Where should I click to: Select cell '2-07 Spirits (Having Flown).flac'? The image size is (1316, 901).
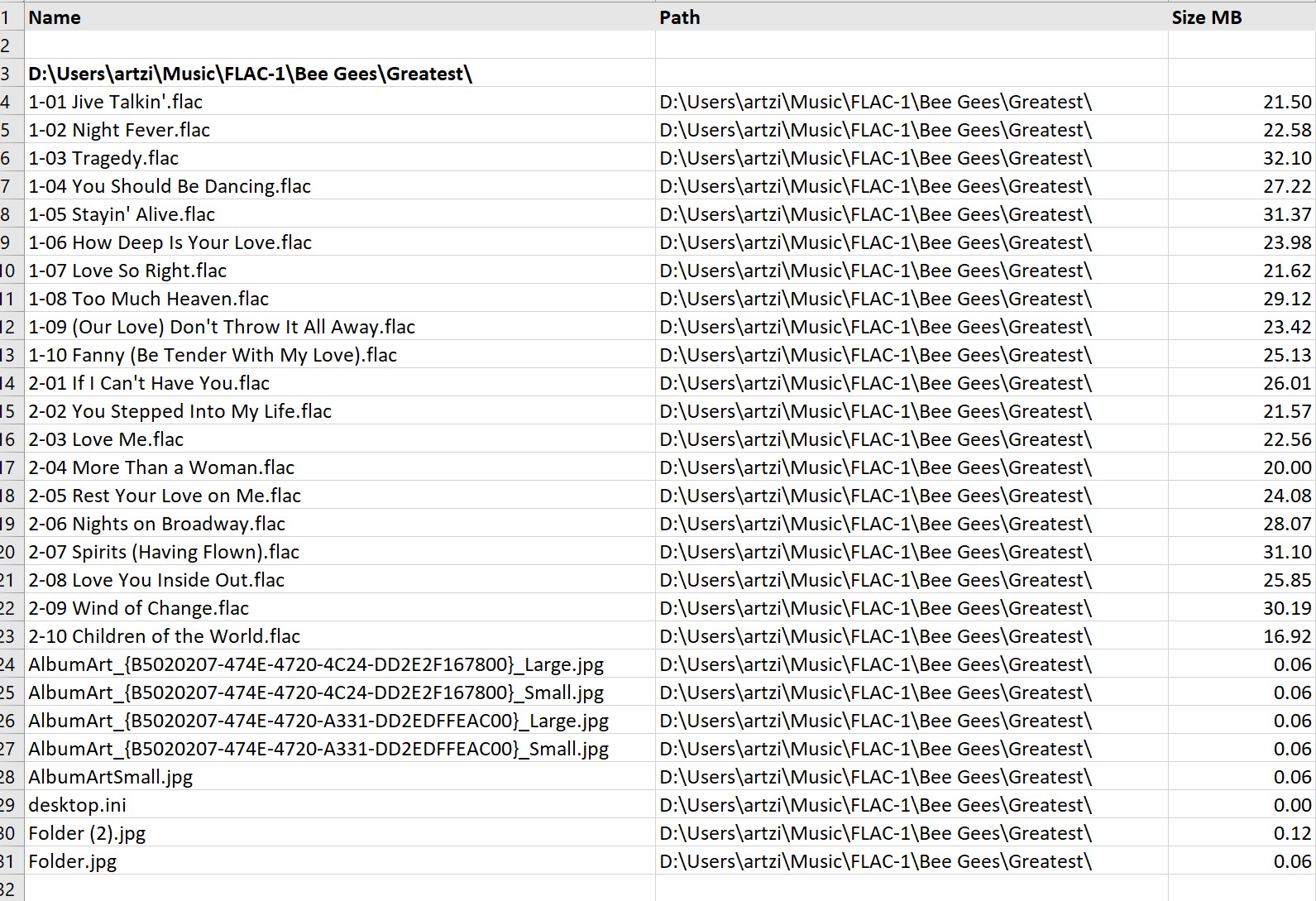340,552
